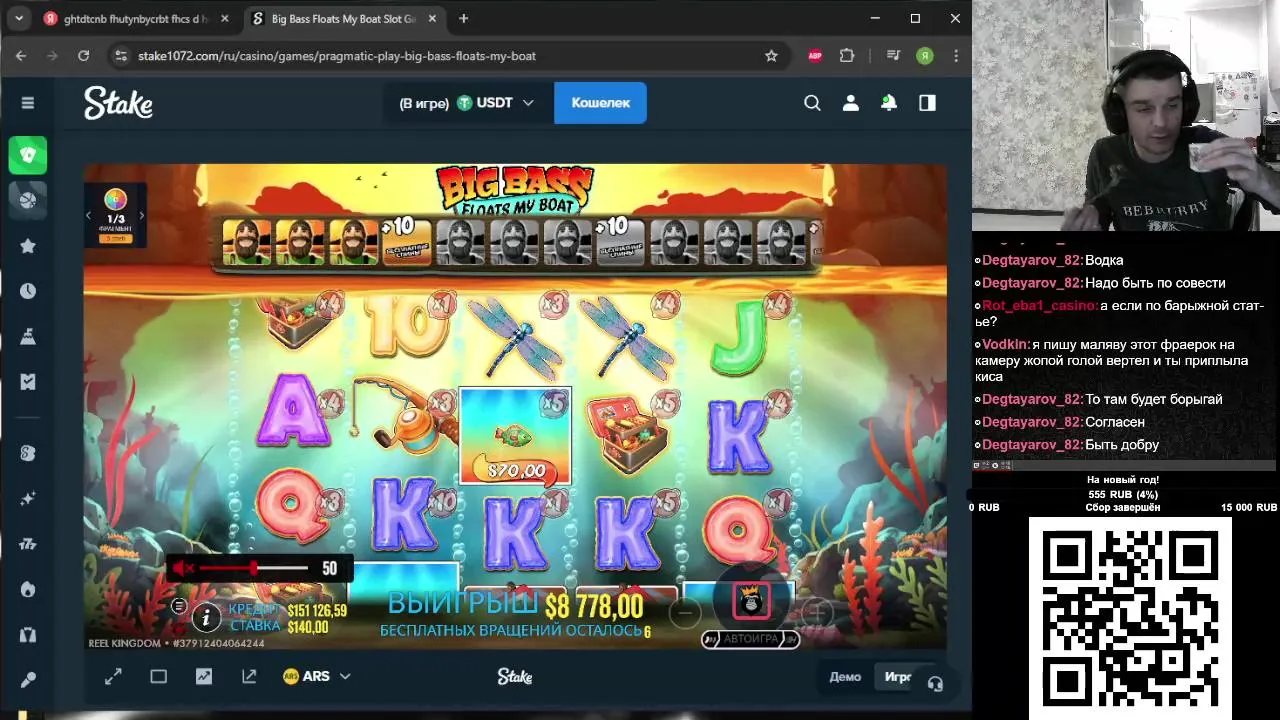Expand the ARS display currency dropdown
1280x720 pixels.
[x=317, y=677]
